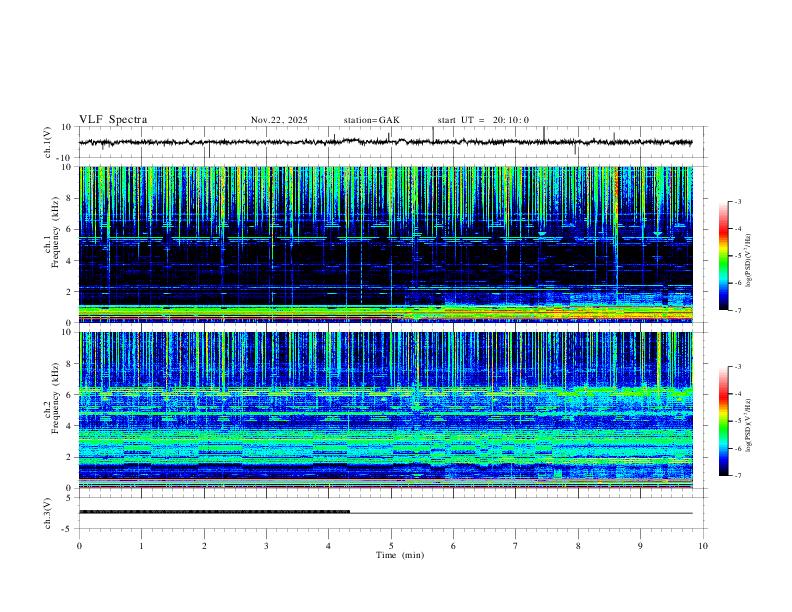The image size is (792, 612).
Task: Click the "-5" tick on ch.3(V) axis
Action: click(x=68, y=529)
